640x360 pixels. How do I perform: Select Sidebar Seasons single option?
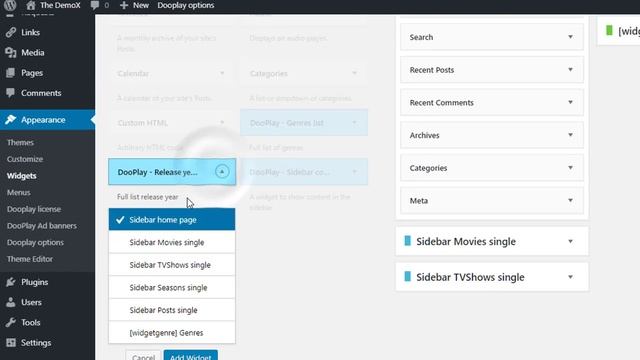(x=172, y=288)
